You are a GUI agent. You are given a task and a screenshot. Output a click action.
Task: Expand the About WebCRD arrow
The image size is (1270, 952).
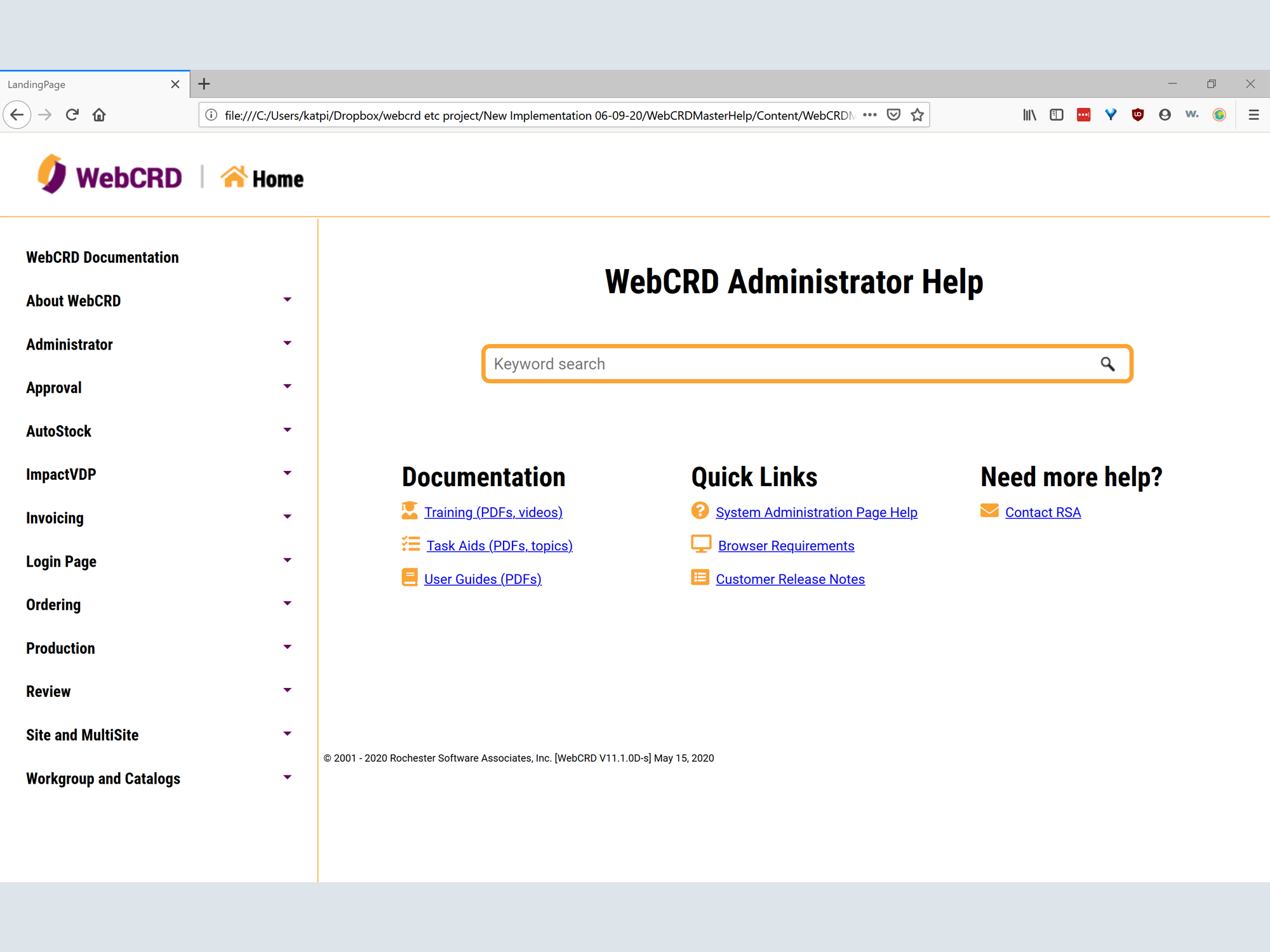(x=287, y=300)
